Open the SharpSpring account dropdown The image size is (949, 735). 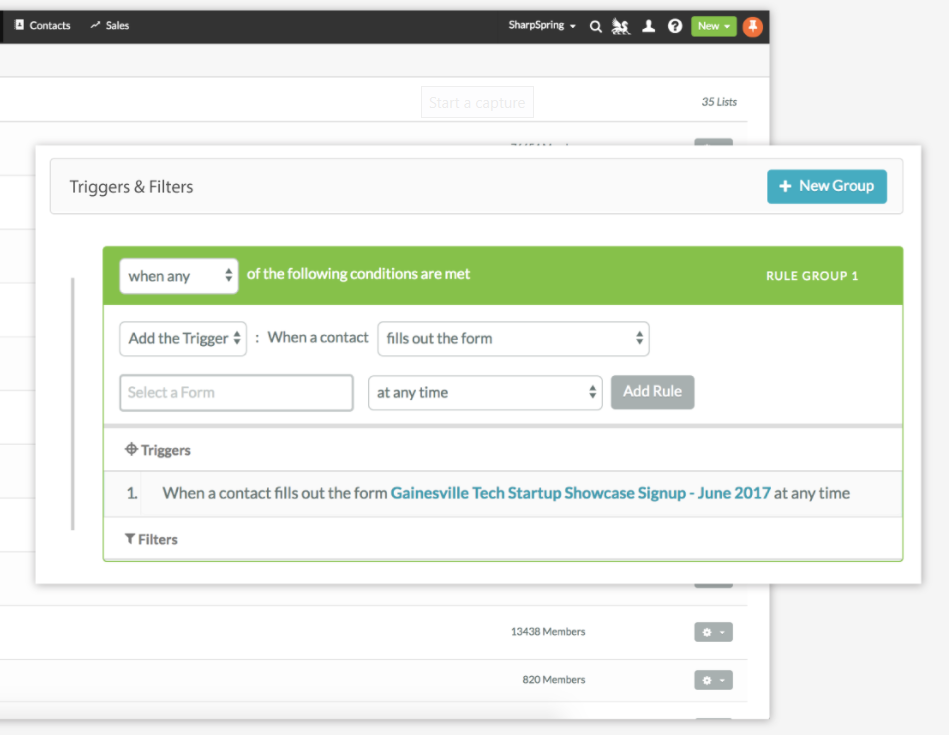coord(542,26)
